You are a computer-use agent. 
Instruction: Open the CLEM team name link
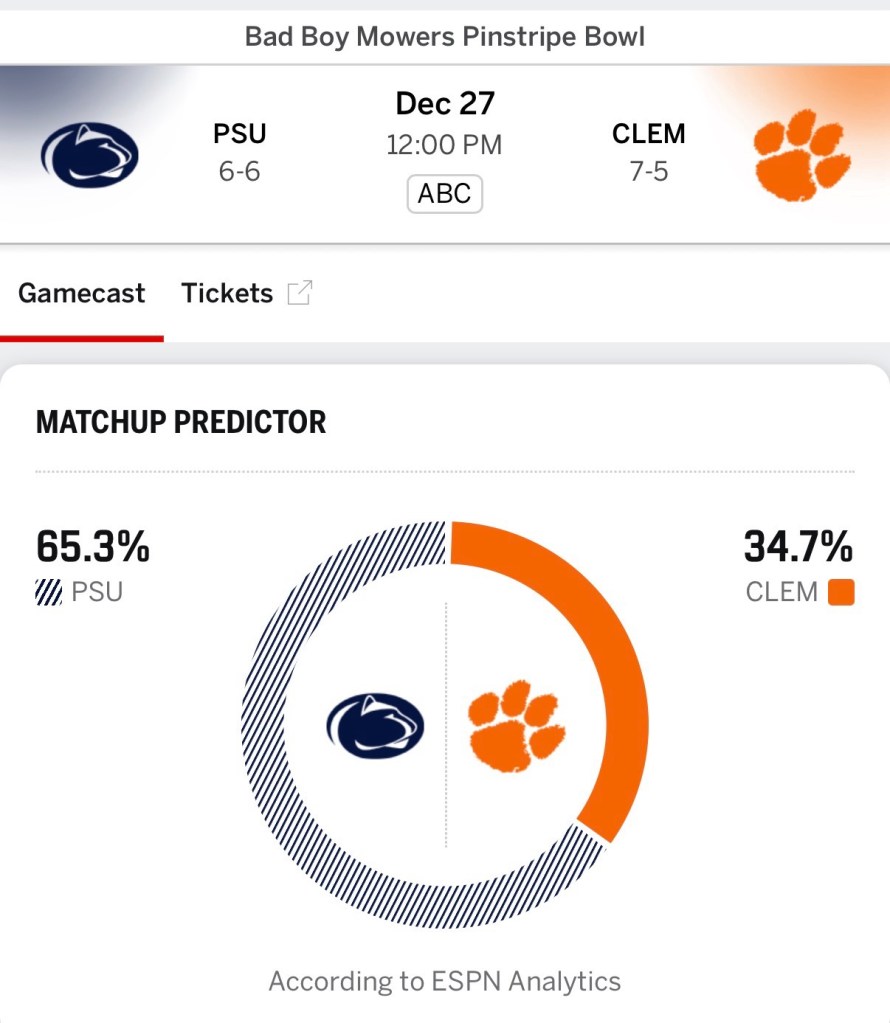pyautogui.click(x=649, y=134)
